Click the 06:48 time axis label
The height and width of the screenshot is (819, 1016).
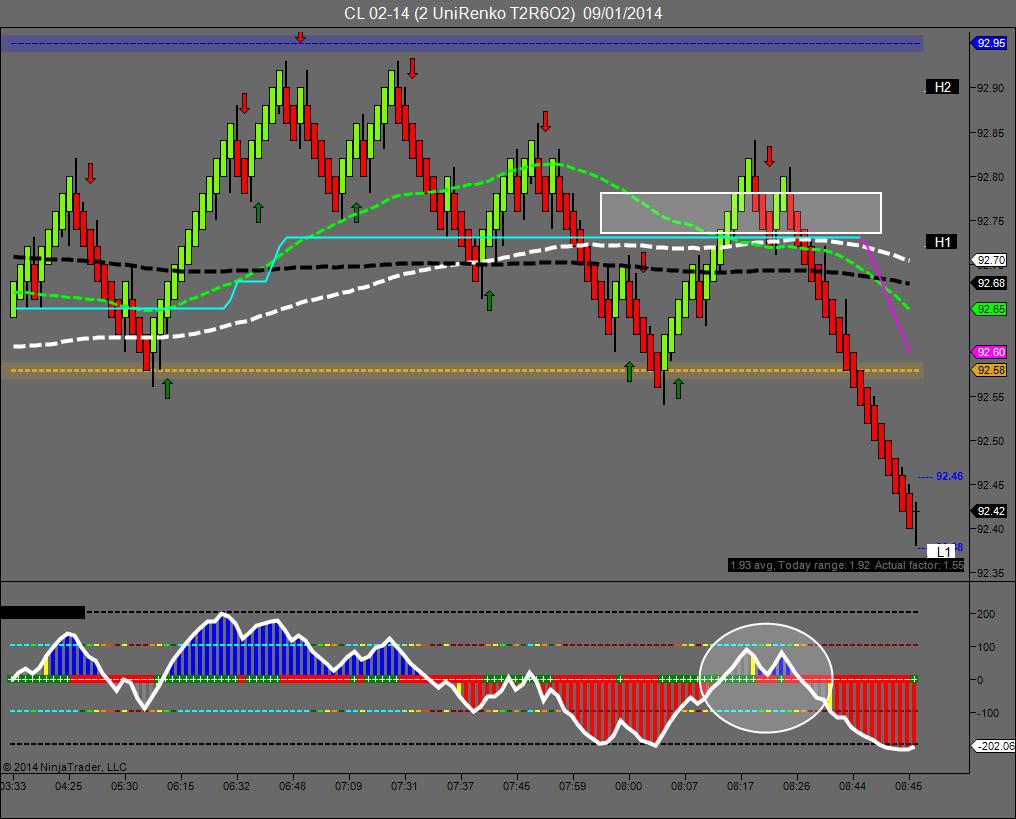(293, 786)
